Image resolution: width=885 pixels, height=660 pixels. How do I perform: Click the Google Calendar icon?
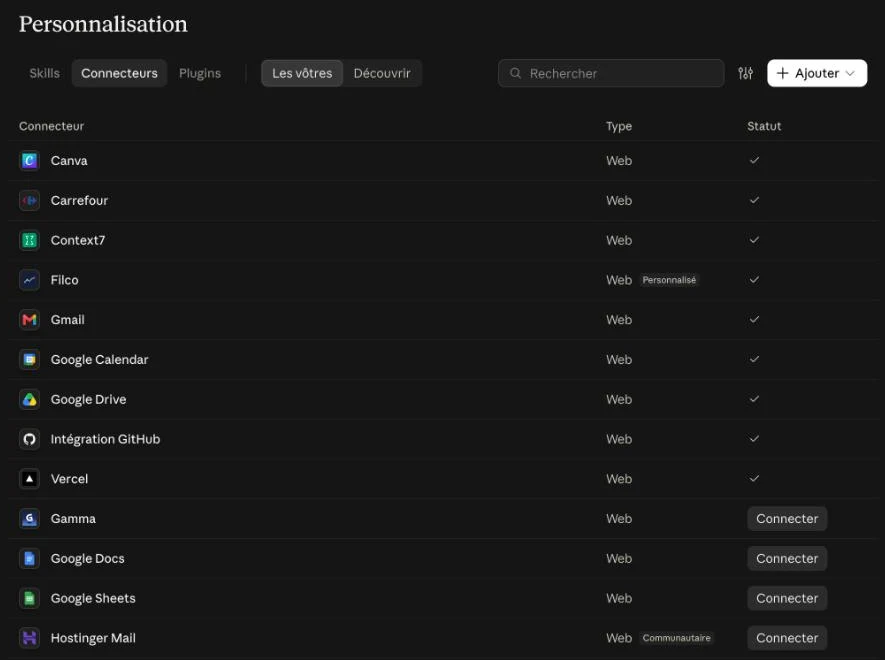[x=29, y=360]
